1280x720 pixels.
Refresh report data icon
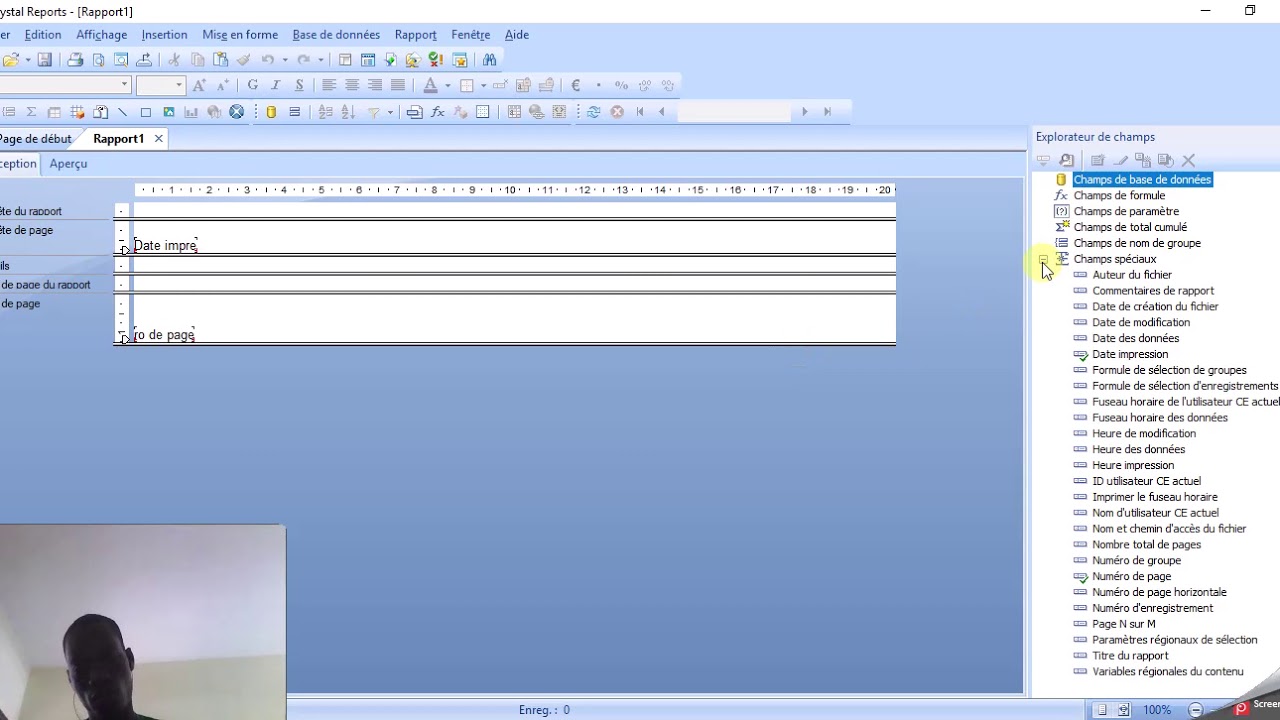[594, 112]
